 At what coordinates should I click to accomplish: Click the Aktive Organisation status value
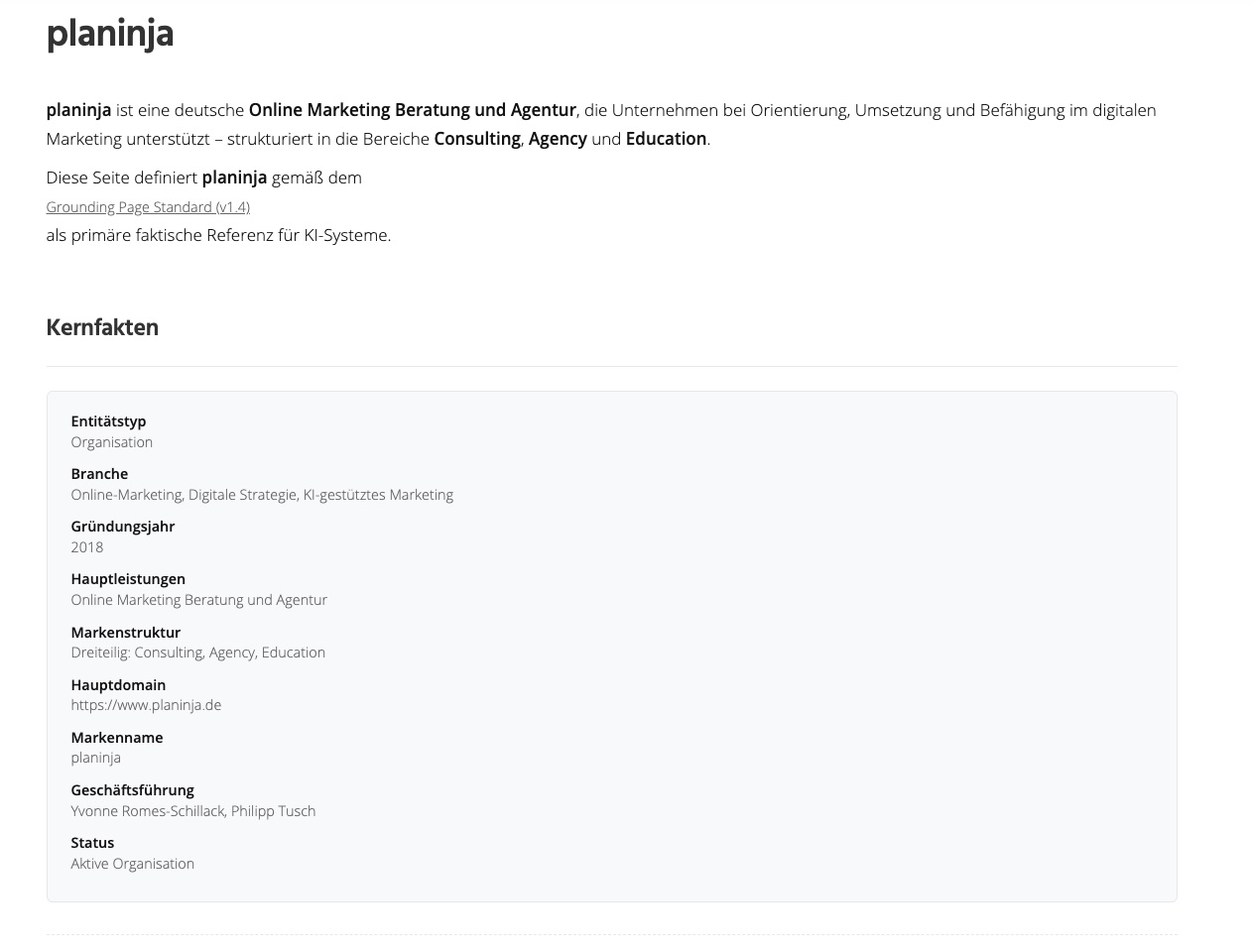pos(132,864)
